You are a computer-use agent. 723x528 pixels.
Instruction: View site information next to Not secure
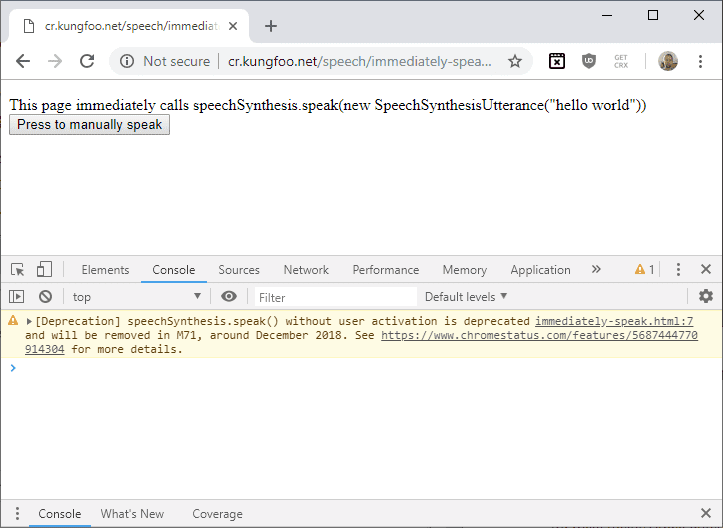click(127, 61)
